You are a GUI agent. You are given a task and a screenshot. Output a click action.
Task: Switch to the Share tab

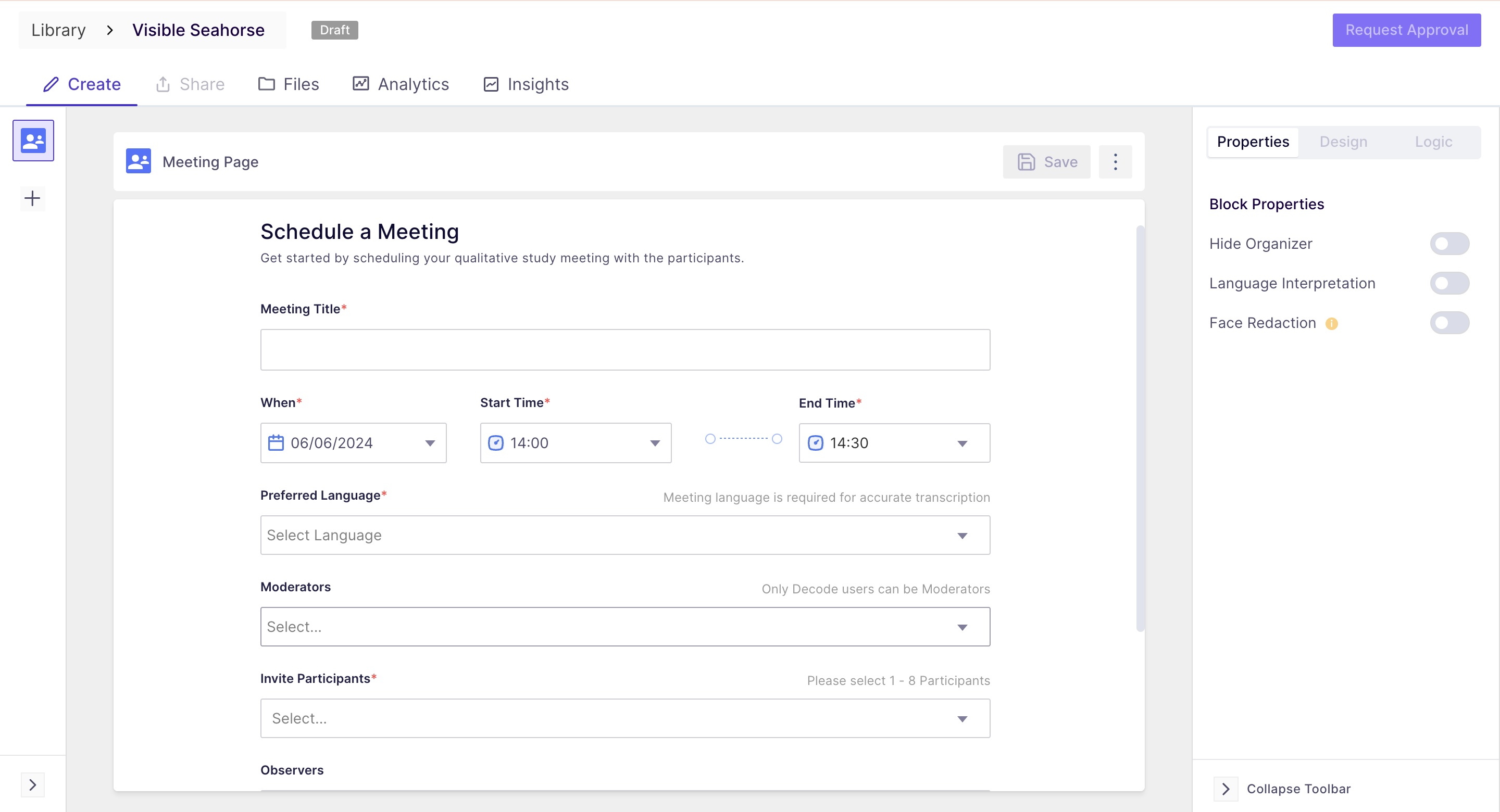click(190, 84)
